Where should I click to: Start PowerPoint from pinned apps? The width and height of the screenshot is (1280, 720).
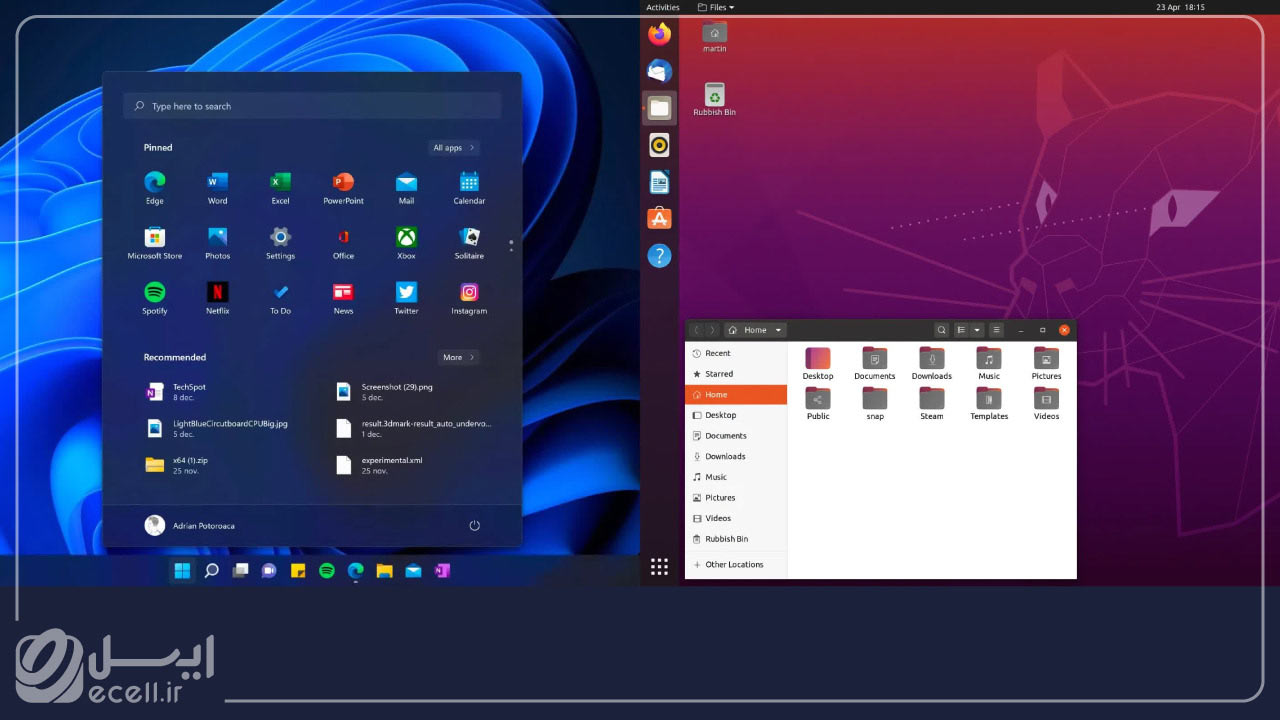pos(343,187)
